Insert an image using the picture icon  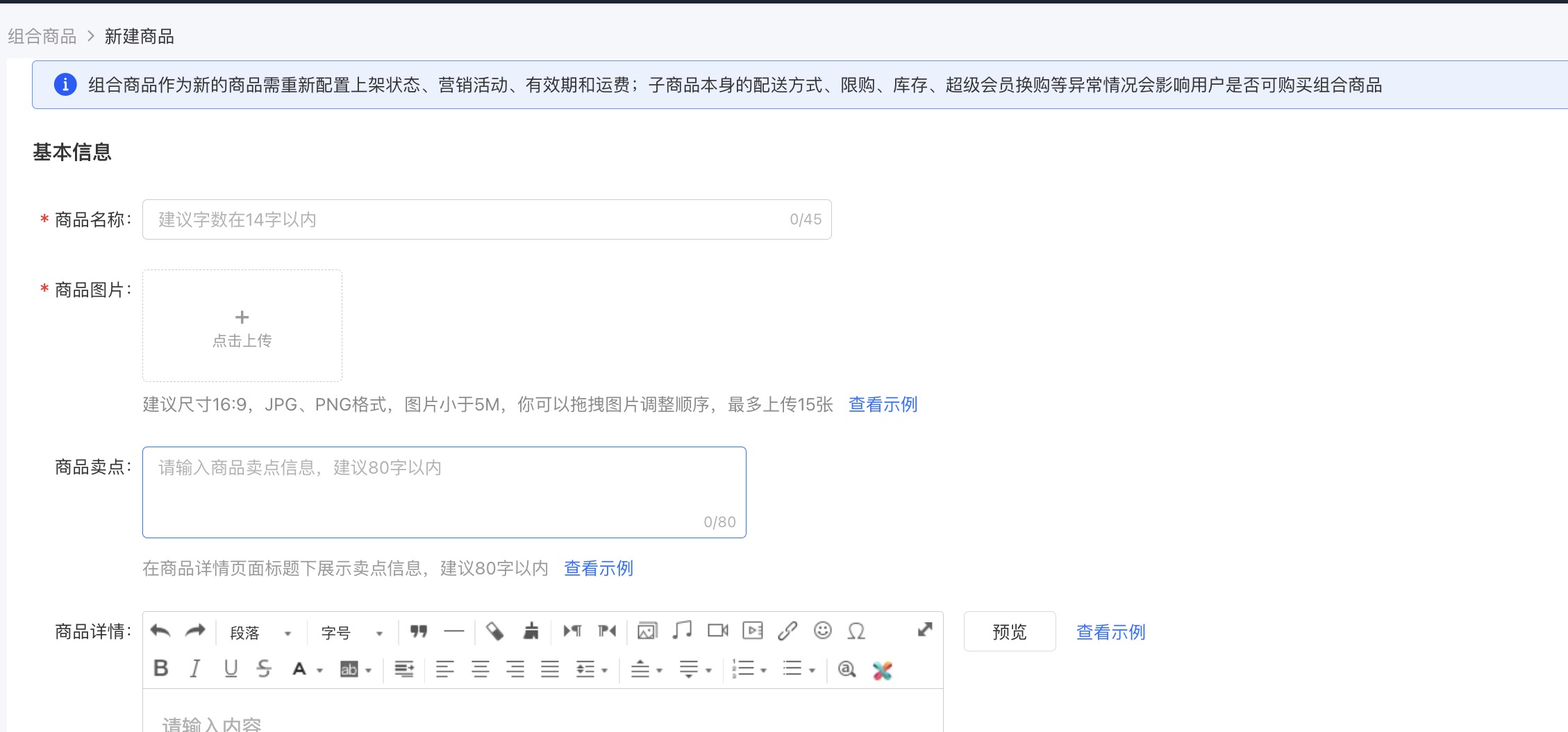(647, 631)
